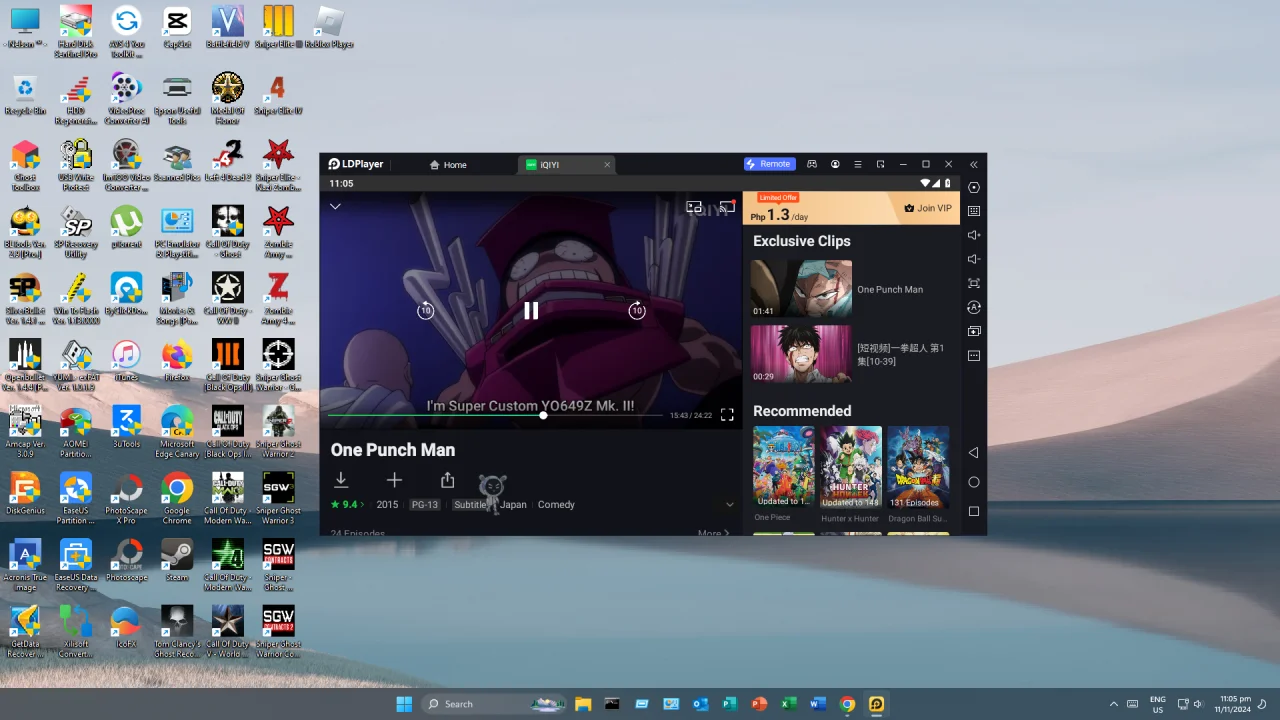Viewport: 1280px width, 720px height.
Task: Open the 9.4 star rating details
Action: 347,505
